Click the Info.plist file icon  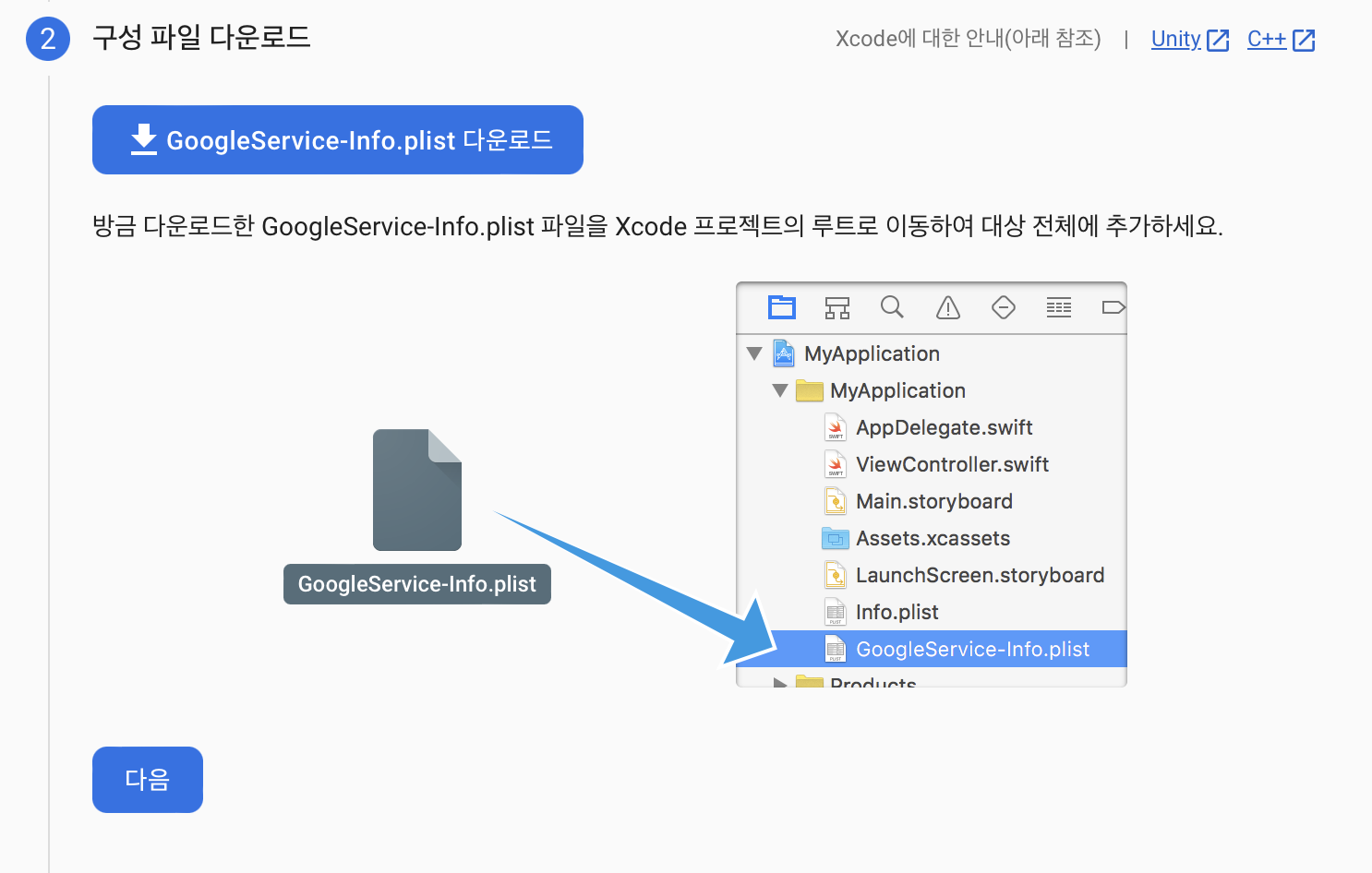[x=836, y=612]
